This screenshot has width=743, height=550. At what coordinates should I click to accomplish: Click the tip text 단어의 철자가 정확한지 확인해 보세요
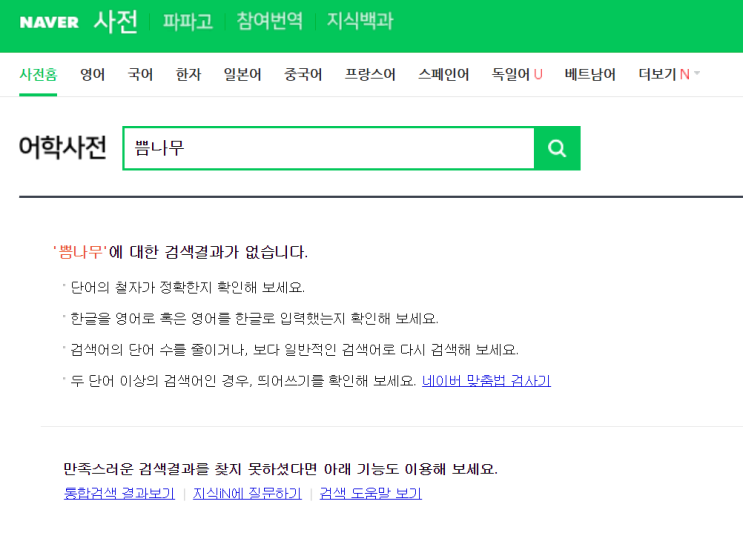click(x=188, y=287)
